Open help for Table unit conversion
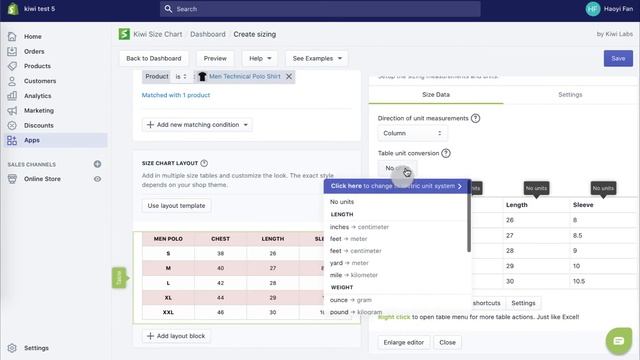640x360 pixels. pos(446,153)
